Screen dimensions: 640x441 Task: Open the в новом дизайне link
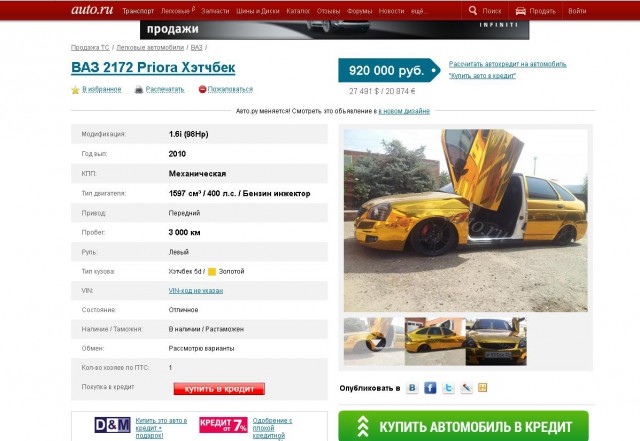(404, 111)
